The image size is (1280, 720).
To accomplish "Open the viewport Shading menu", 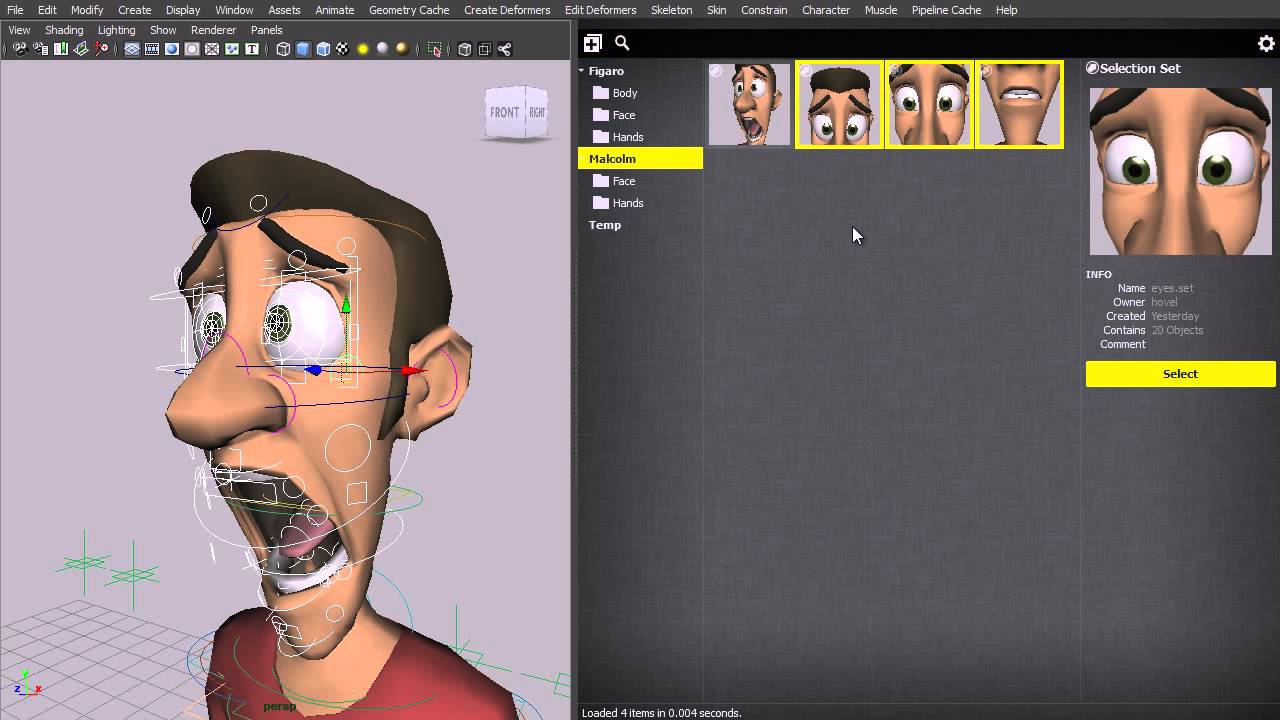I will (x=64, y=30).
